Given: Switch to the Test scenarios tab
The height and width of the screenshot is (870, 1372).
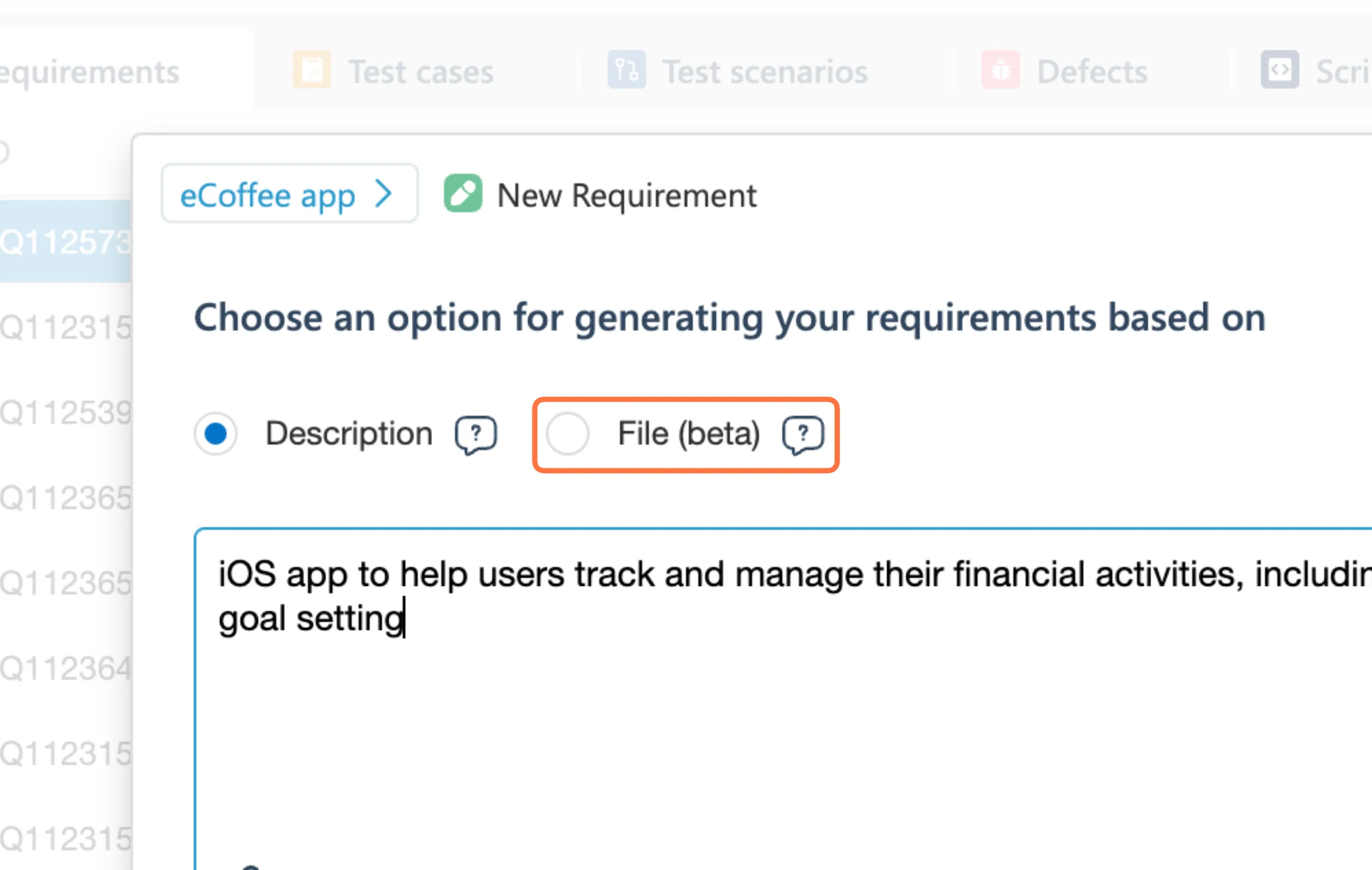Looking at the screenshot, I should pos(765,72).
